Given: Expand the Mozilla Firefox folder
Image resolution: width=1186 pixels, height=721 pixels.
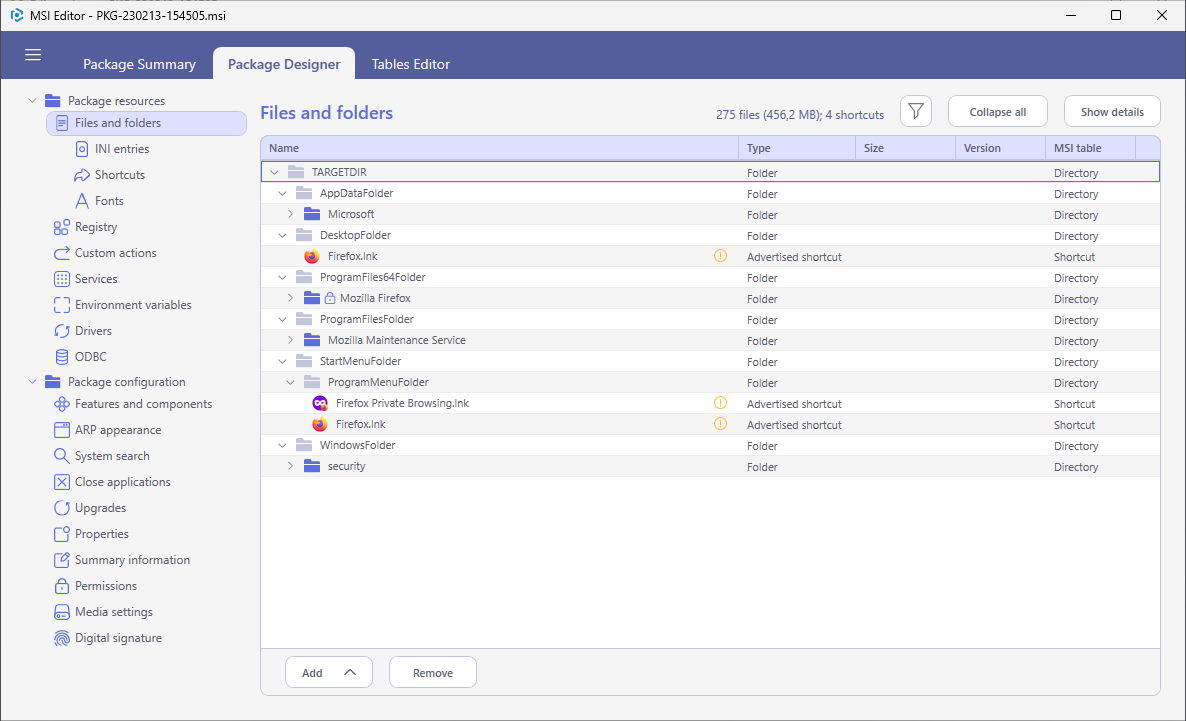Looking at the screenshot, I should [x=291, y=299].
